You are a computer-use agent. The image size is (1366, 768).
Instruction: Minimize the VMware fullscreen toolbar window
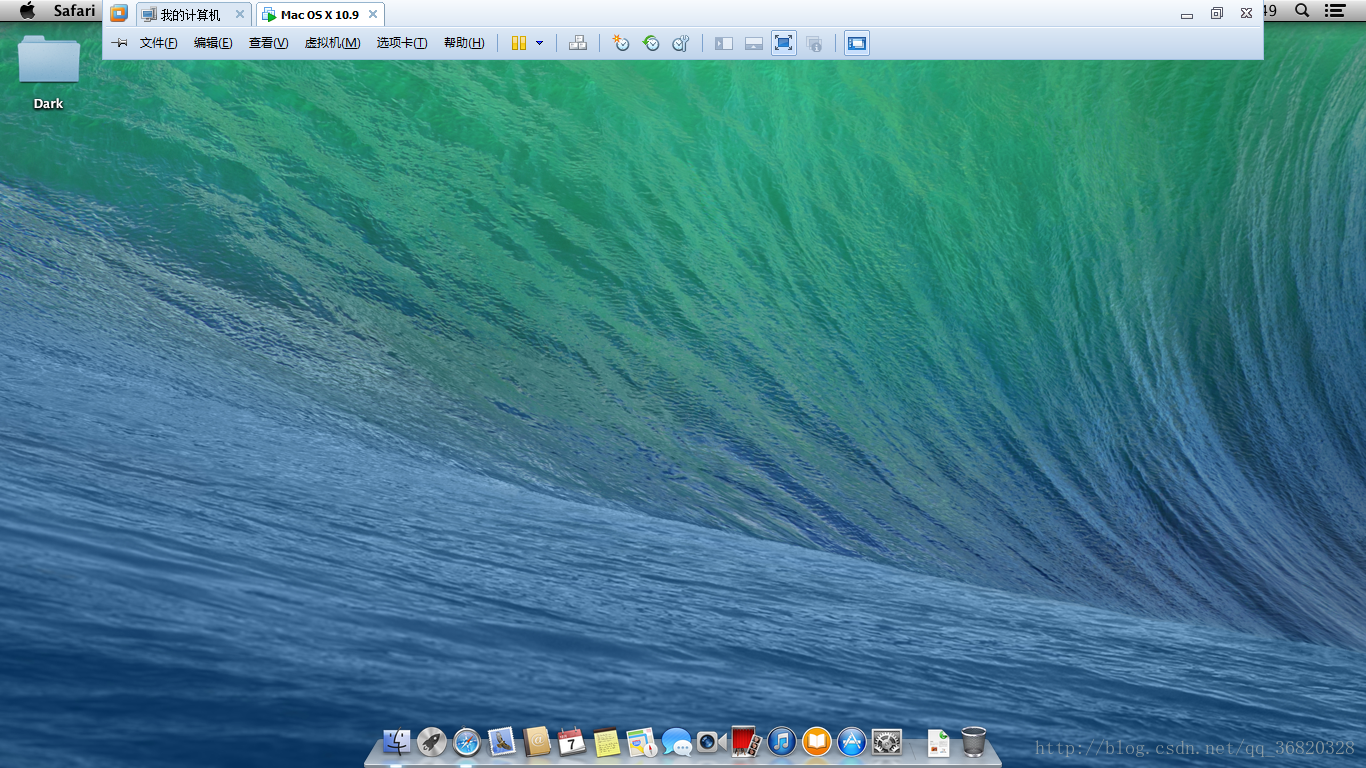click(1187, 14)
